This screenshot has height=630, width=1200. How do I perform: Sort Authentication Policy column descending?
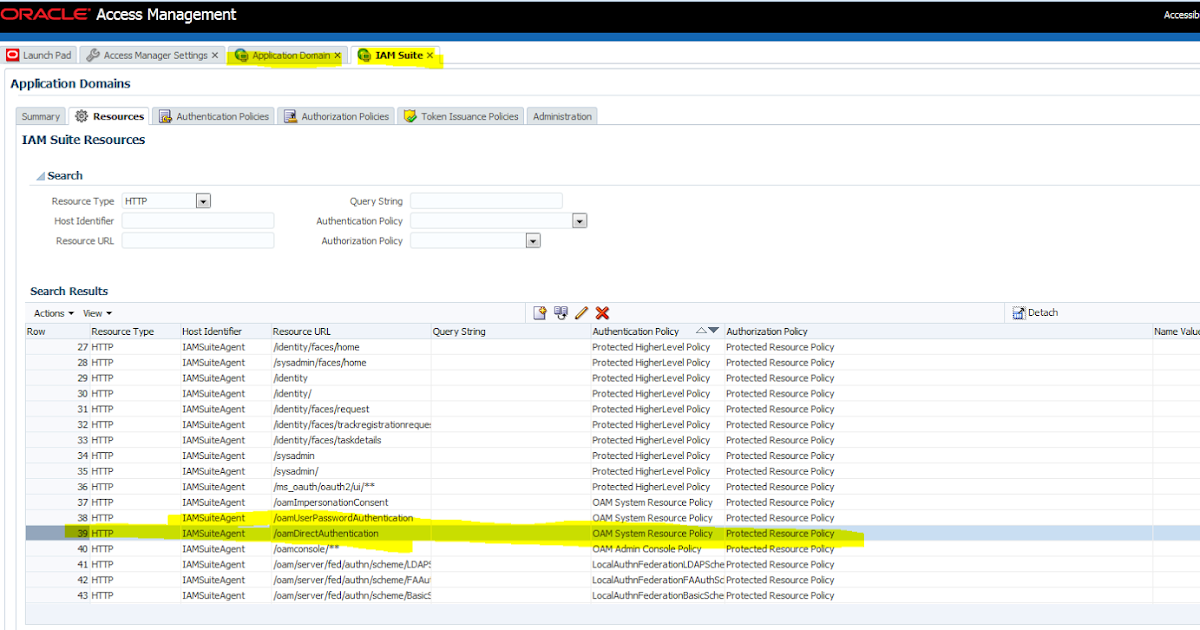click(x=714, y=330)
